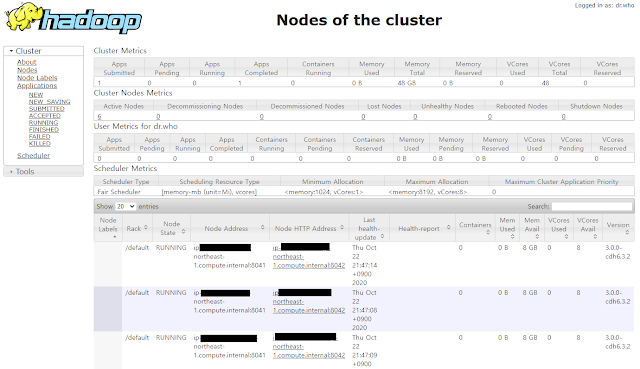Open the Scheduler sidebar link

(x=33, y=156)
